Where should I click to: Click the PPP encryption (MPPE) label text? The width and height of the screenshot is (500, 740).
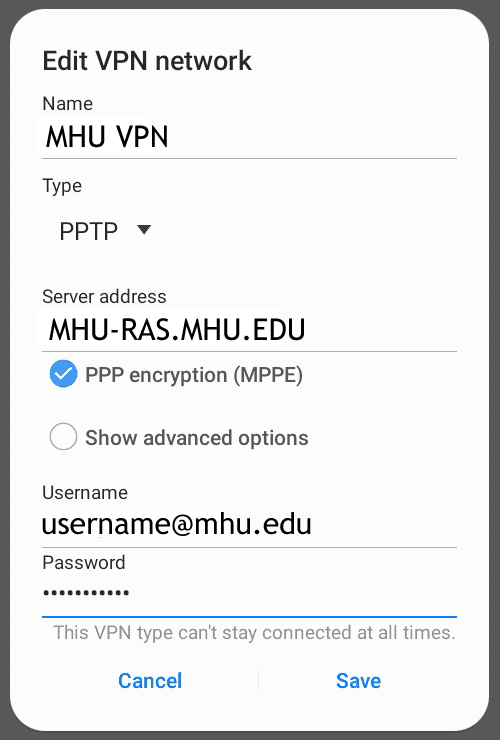(x=194, y=375)
